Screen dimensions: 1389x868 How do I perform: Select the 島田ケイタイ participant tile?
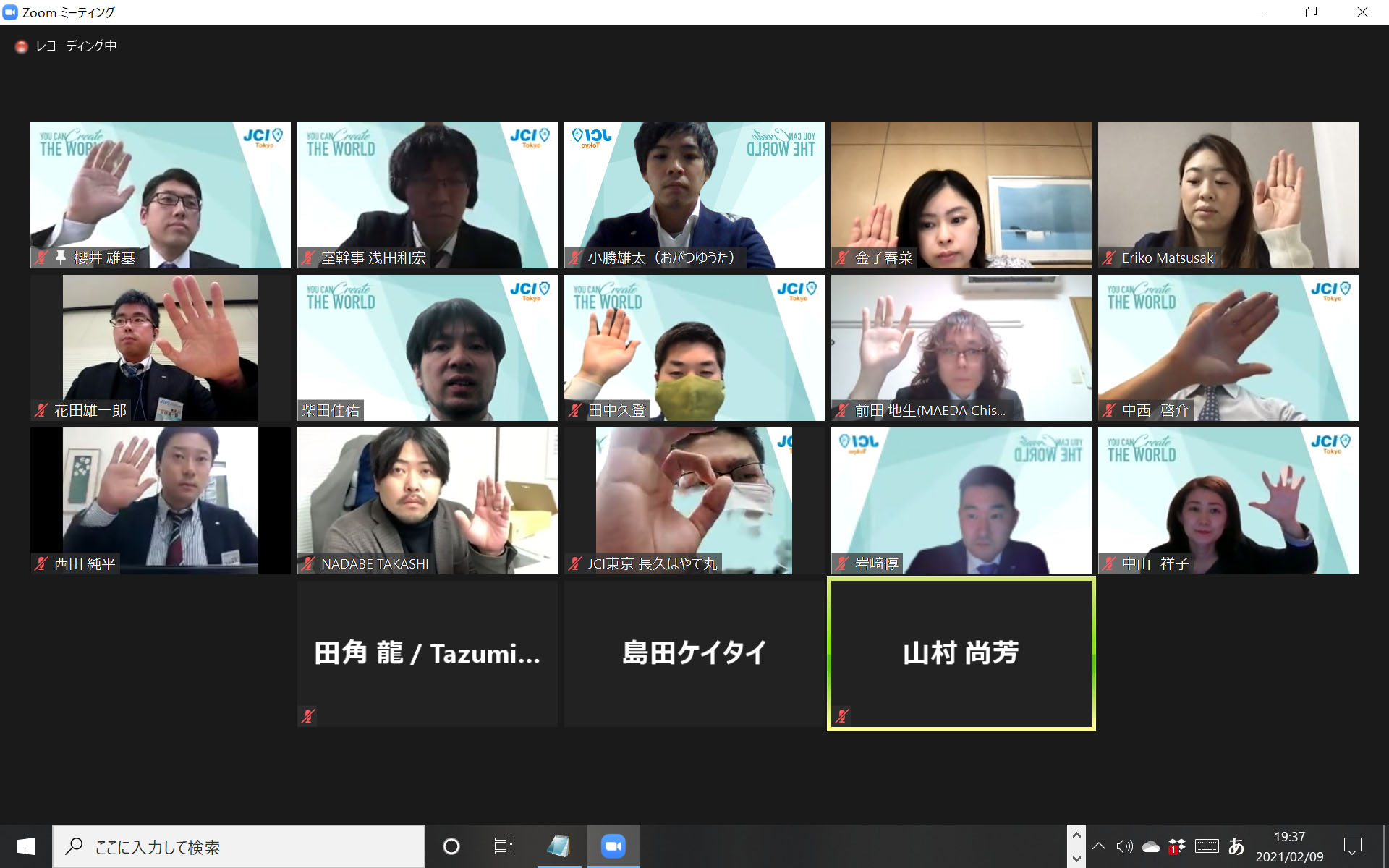click(694, 653)
